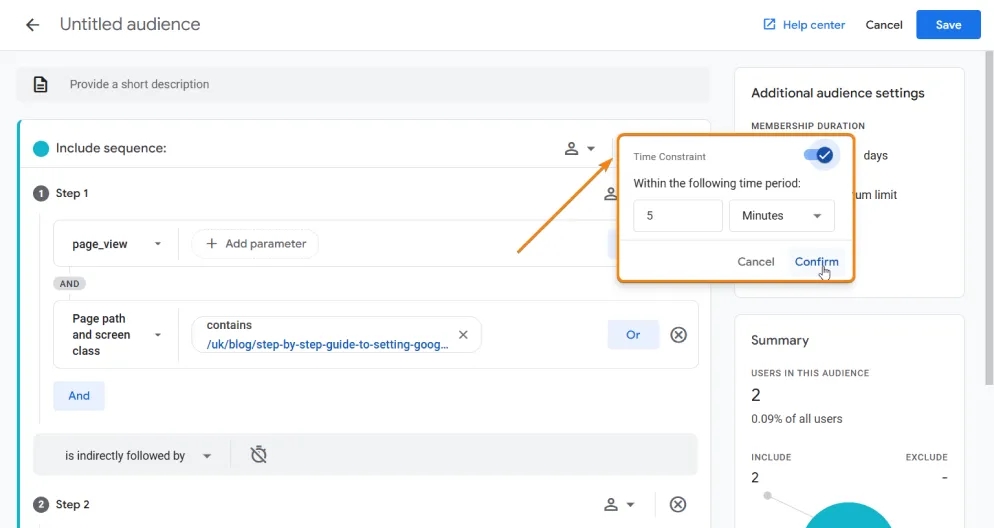994x528 pixels.
Task: Click the 'Provide a short description' field
Action: tap(363, 84)
